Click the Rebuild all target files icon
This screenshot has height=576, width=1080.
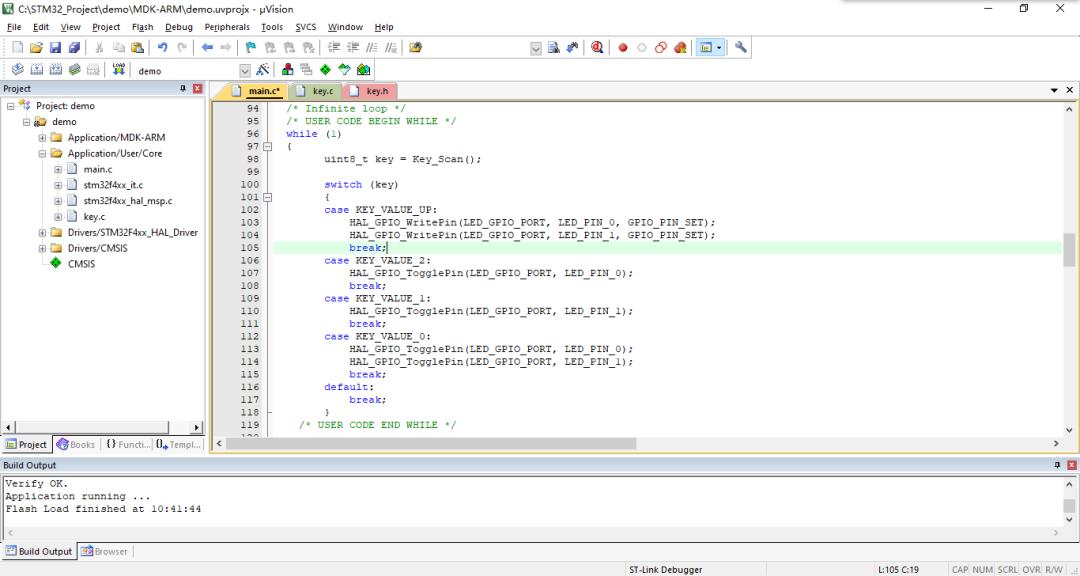(x=56, y=70)
